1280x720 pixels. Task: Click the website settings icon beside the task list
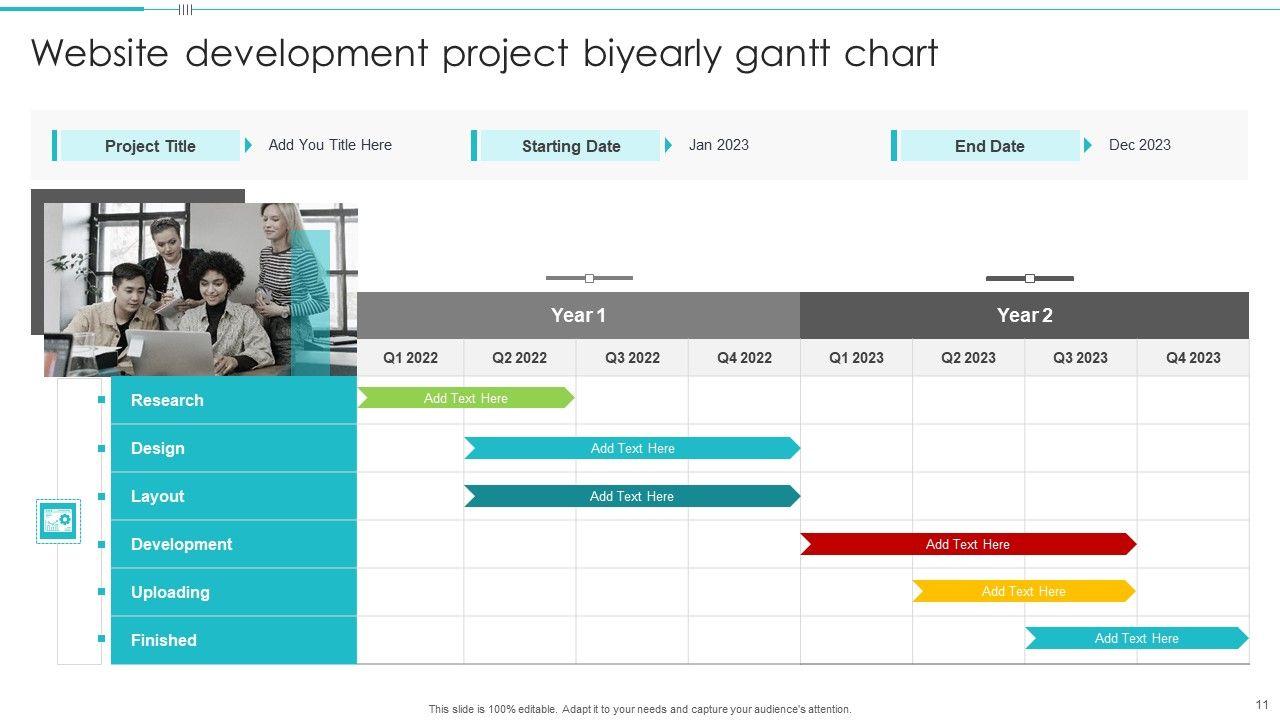58,521
